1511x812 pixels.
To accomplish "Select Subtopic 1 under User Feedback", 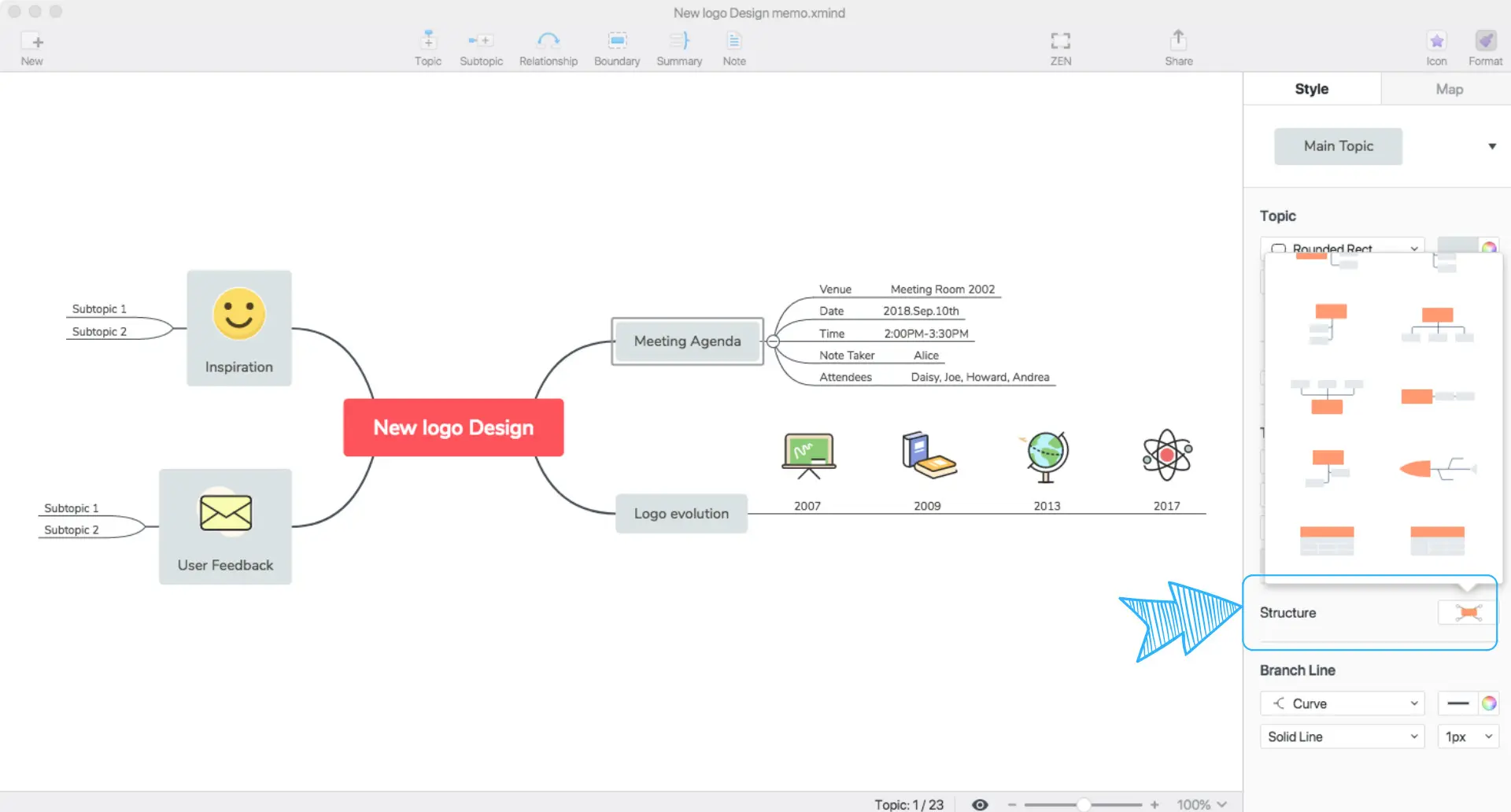I will pyautogui.click(x=72, y=508).
